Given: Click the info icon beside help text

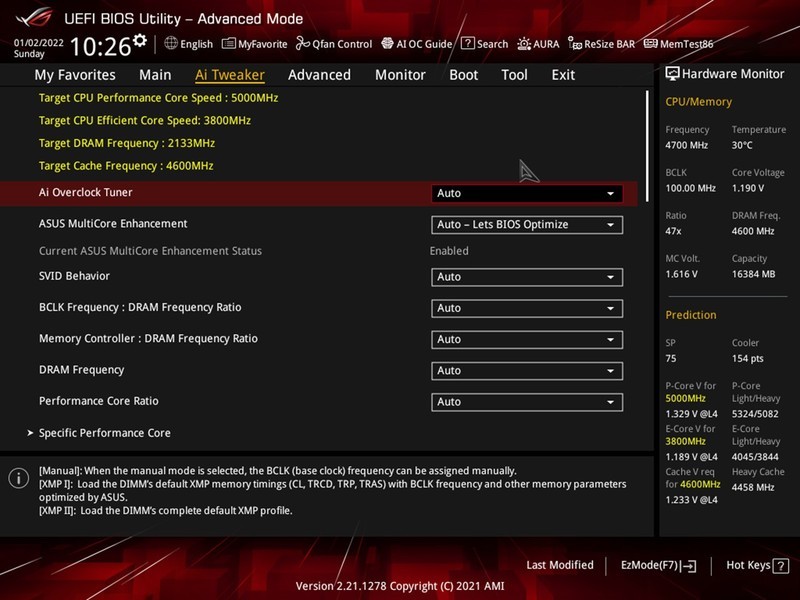Looking at the screenshot, I should (19, 479).
